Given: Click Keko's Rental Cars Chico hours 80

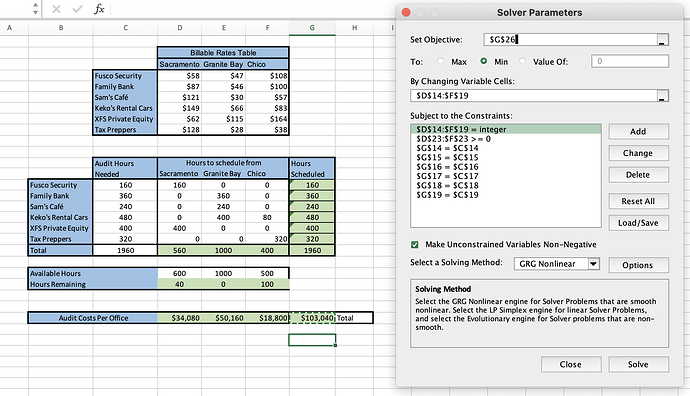Looking at the screenshot, I should 268,217.
